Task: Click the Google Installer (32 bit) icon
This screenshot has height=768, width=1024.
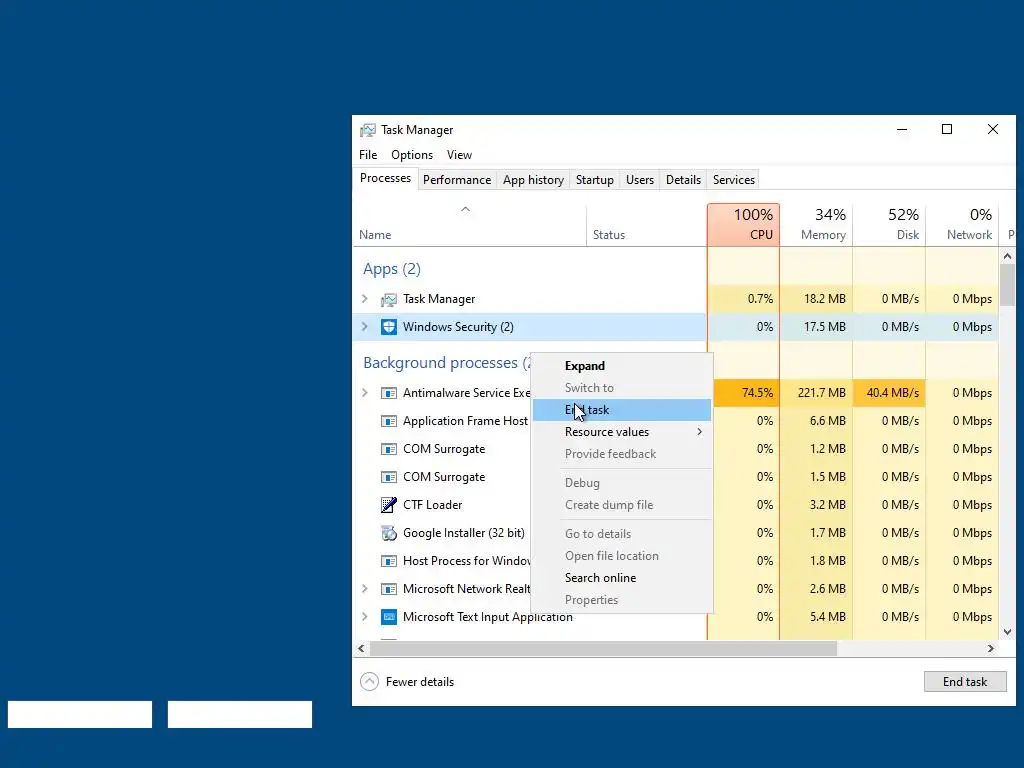Action: coord(389,533)
